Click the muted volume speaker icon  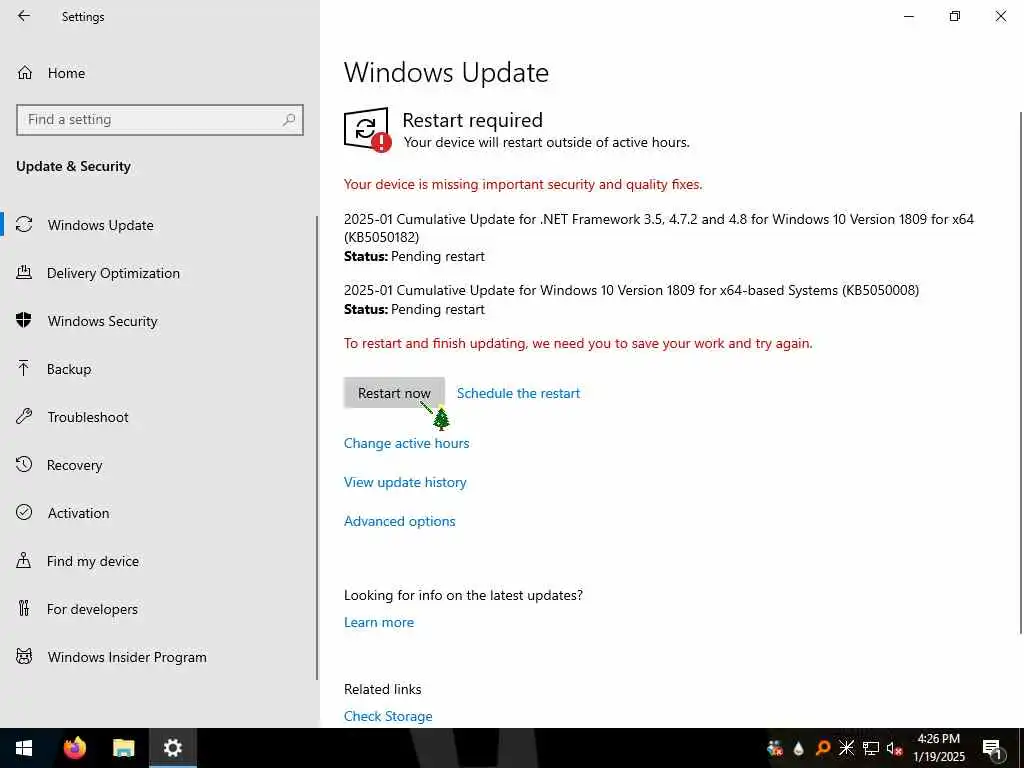click(x=895, y=748)
